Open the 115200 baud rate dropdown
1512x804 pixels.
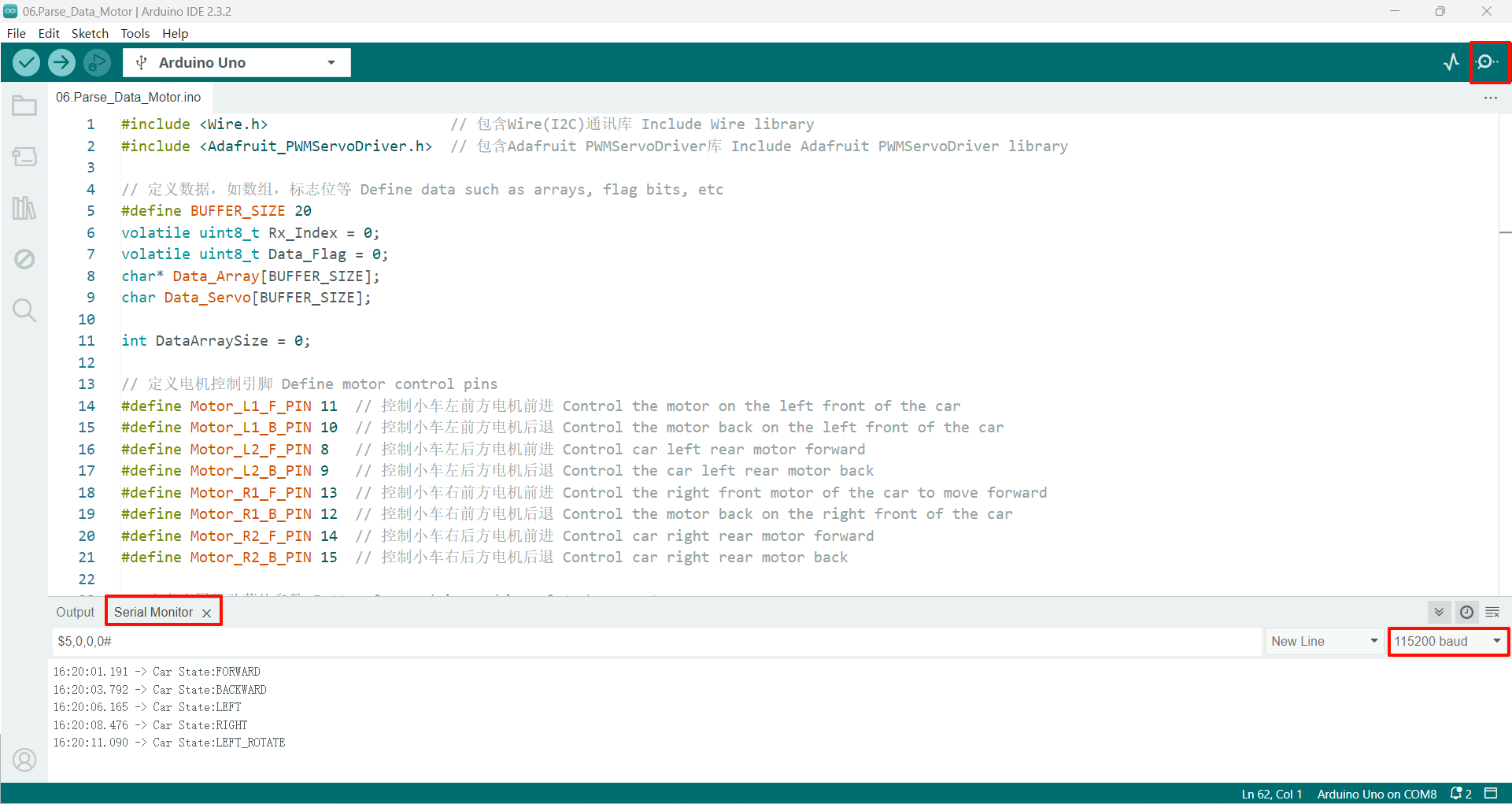point(1447,641)
